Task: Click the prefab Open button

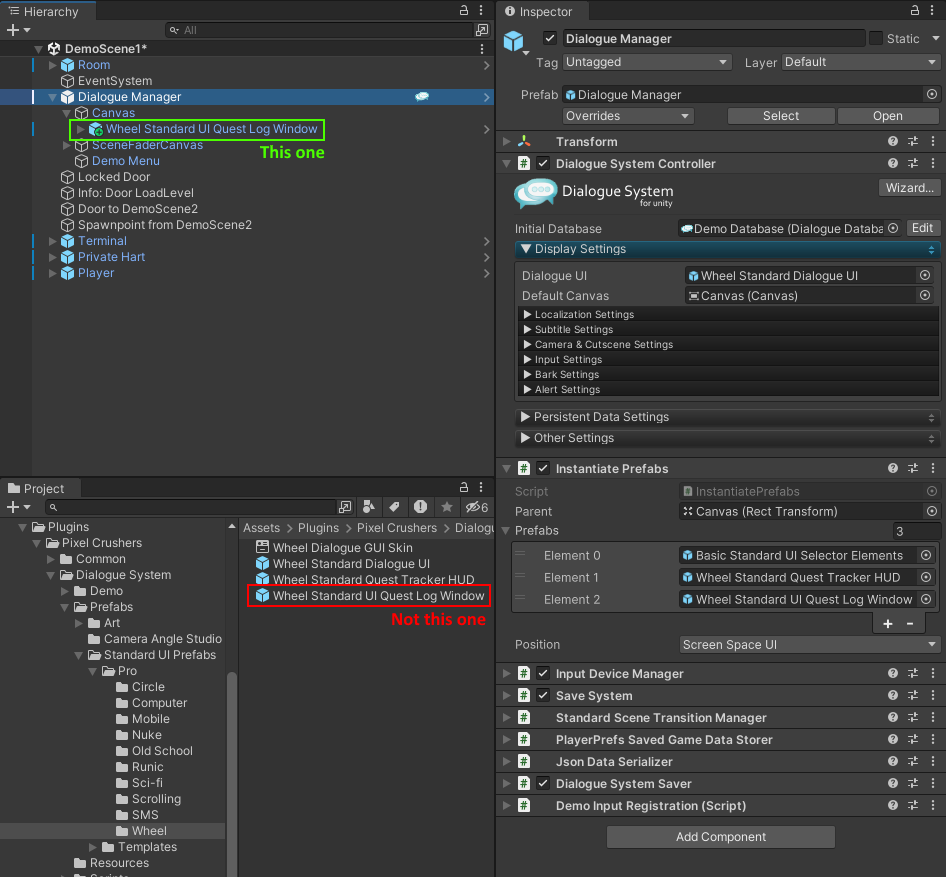Action: coord(887,116)
